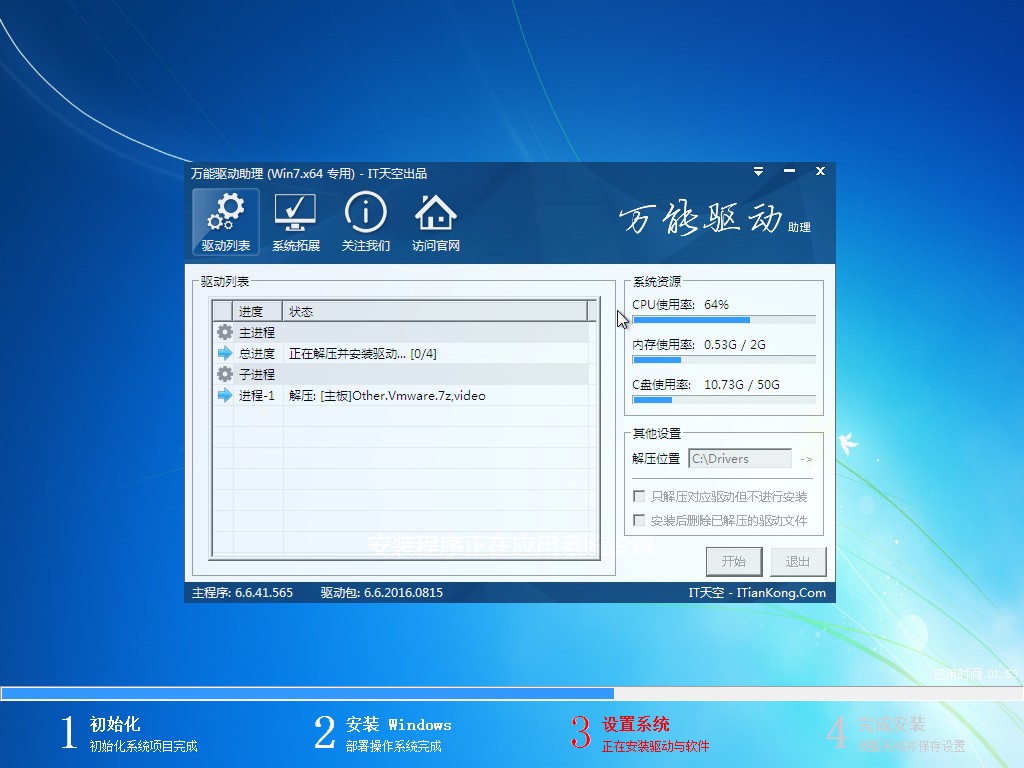Click the 内存使用率 progress bar
Image resolution: width=1024 pixels, height=768 pixels.
[x=724, y=360]
